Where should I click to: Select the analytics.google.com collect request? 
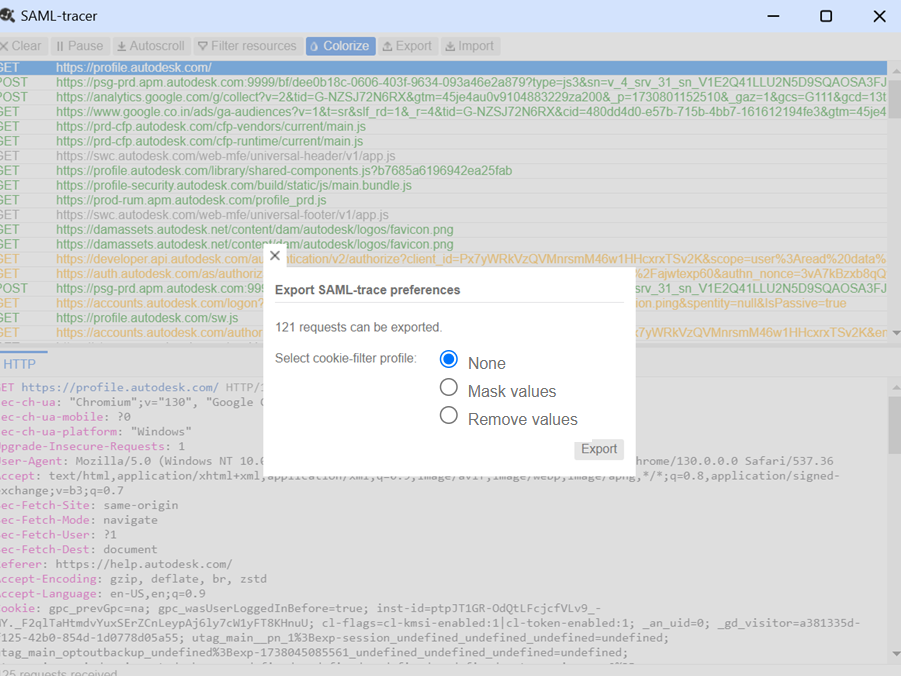click(x=443, y=97)
